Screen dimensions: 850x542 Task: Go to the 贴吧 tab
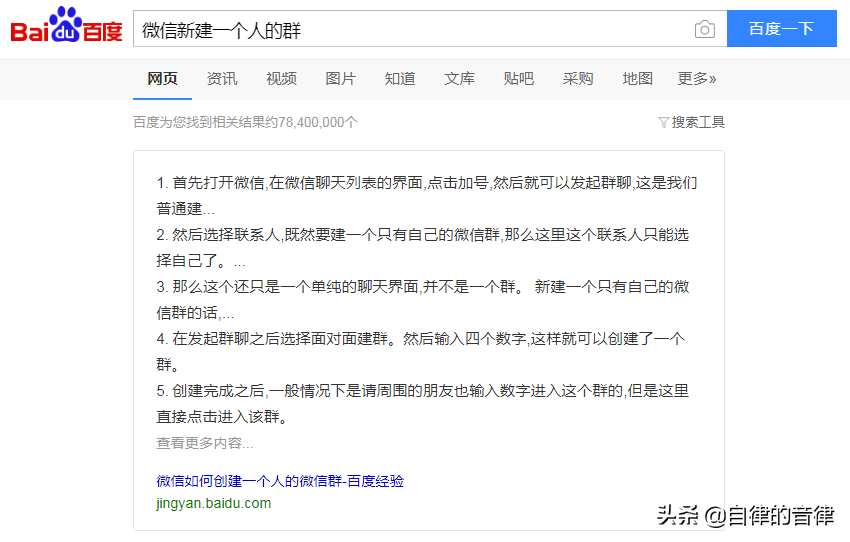coord(519,79)
